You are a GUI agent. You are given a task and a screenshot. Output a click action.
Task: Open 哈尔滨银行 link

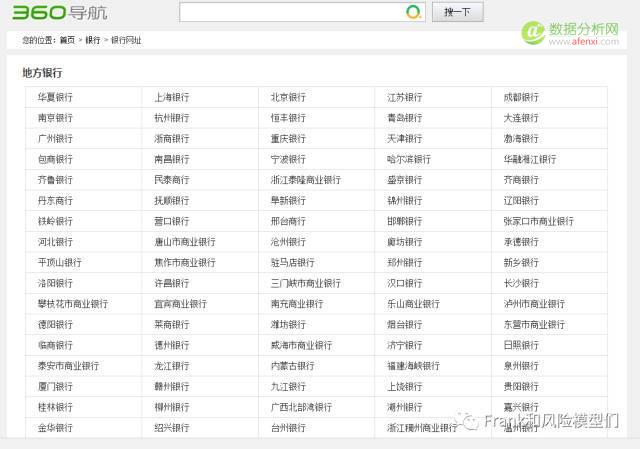409,159
